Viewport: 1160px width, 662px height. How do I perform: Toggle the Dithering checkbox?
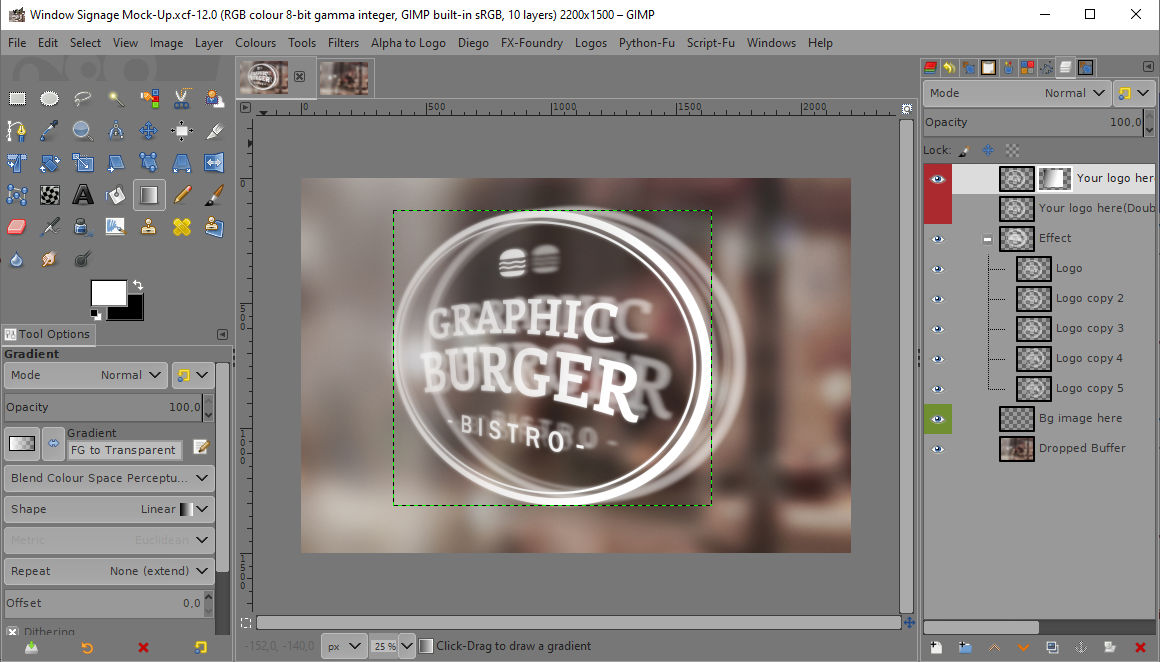pos(13,632)
